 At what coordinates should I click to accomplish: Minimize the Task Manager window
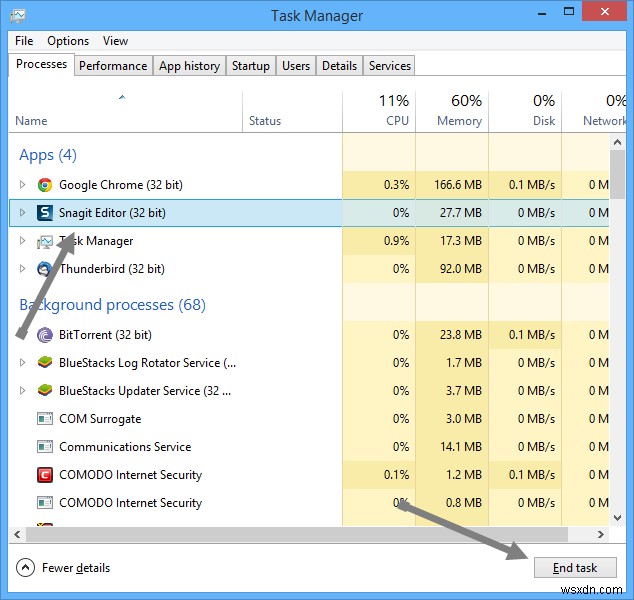[542, 13]
